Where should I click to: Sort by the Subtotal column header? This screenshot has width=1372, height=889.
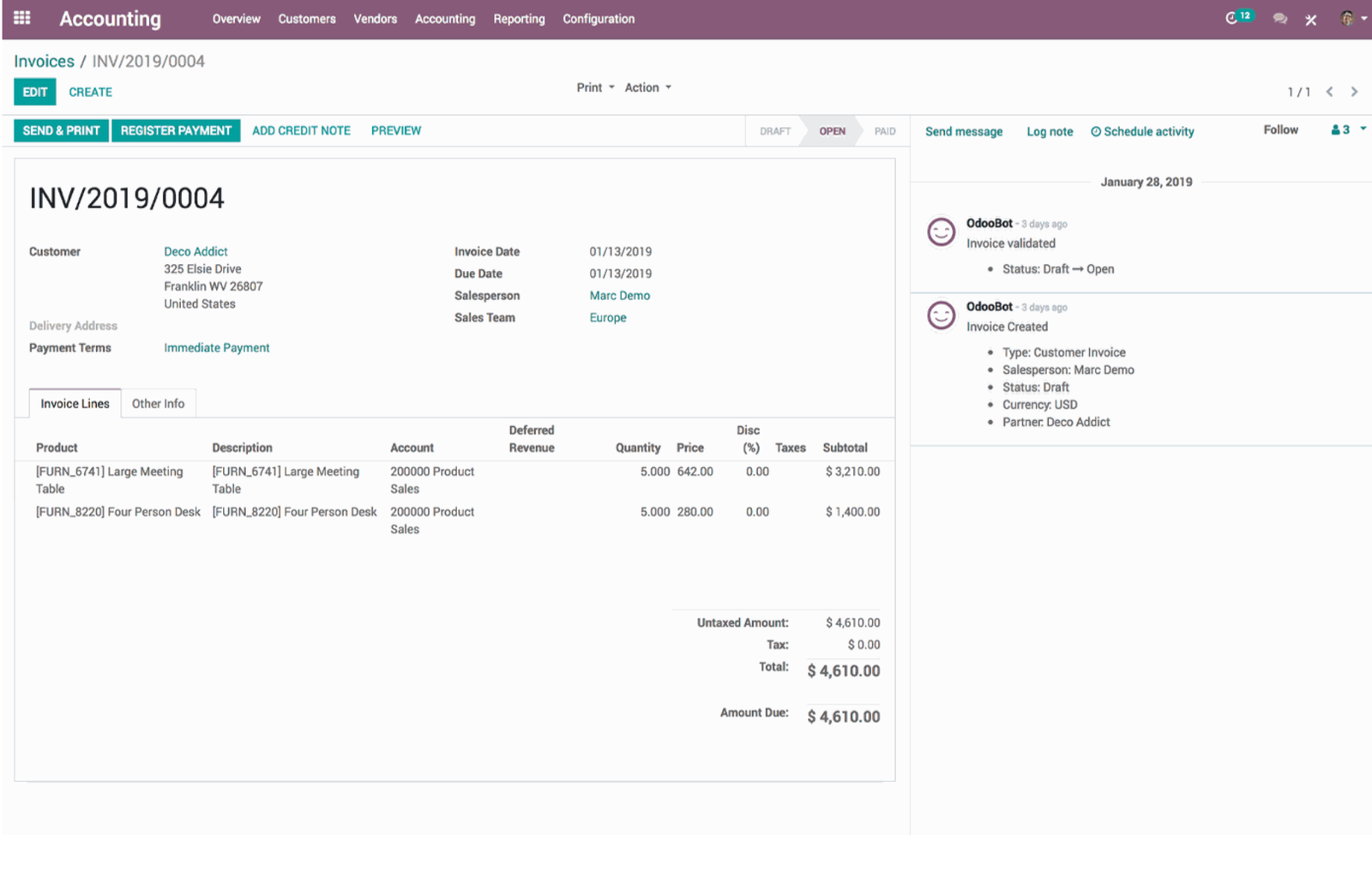pyautogui.click(x=845, y=448)
